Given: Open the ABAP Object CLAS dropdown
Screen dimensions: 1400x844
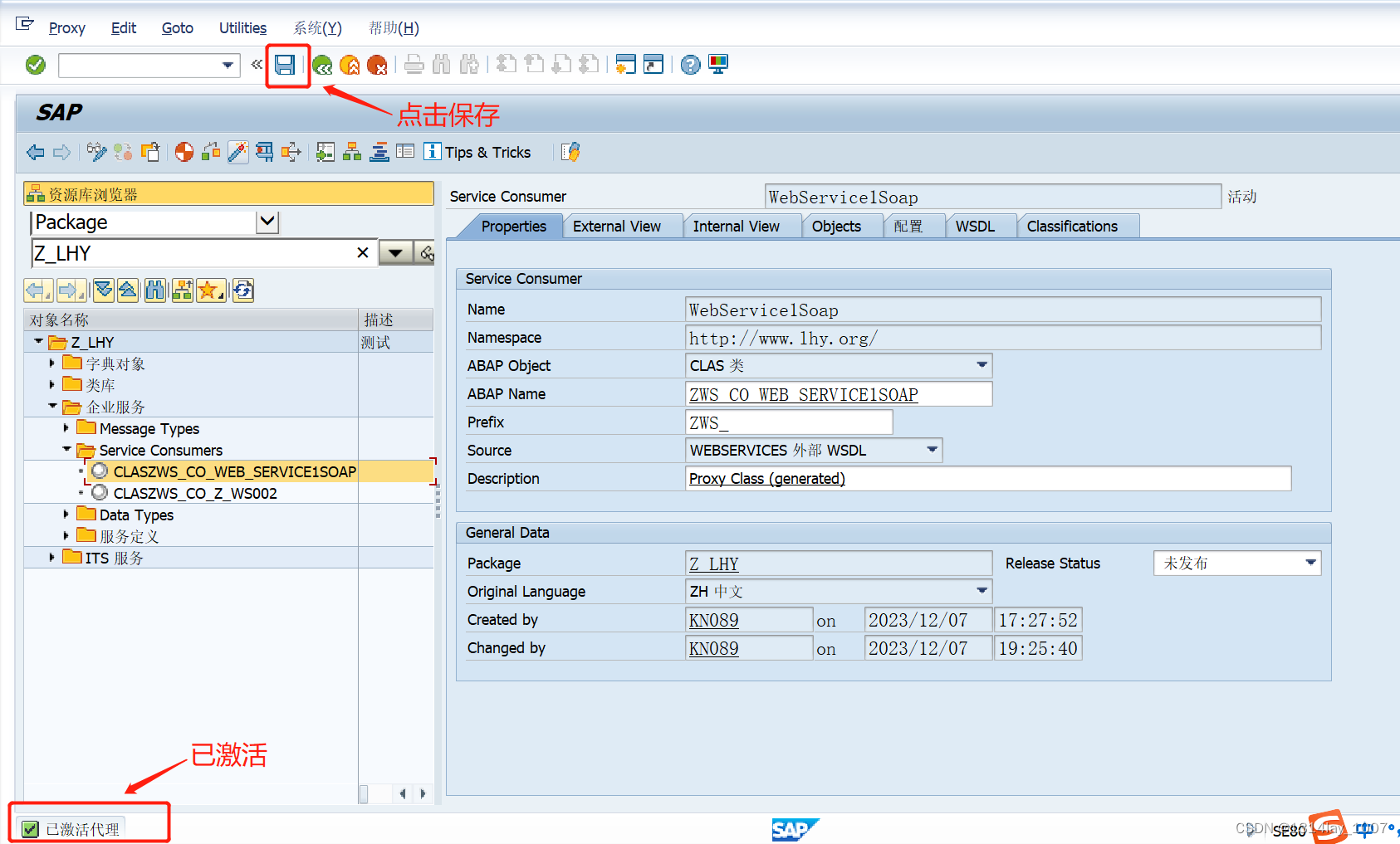Looking at the screenshot, I should click(x=981, y=365).
